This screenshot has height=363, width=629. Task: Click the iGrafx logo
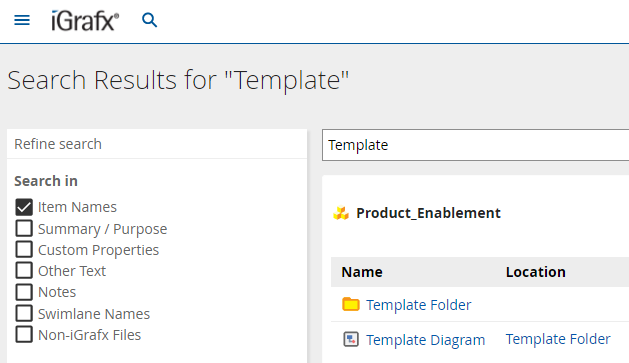point(85,21)
